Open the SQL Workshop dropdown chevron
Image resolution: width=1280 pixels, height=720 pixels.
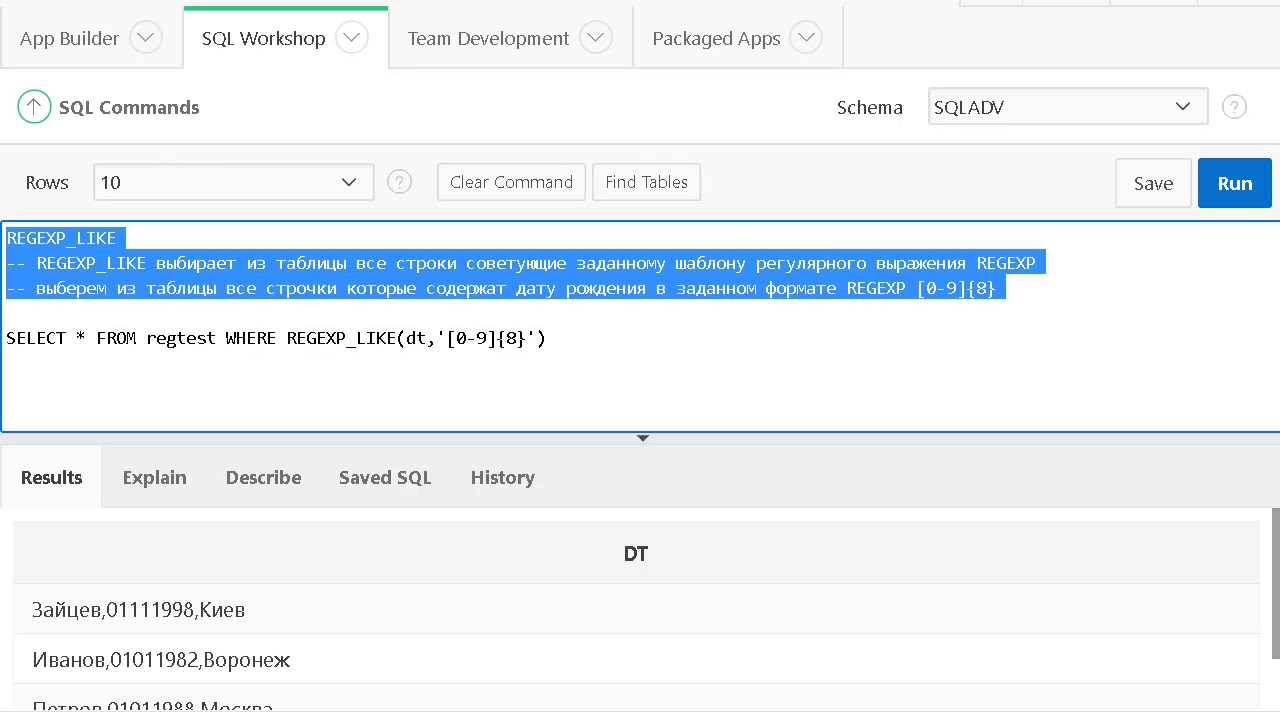pos(352,38)
